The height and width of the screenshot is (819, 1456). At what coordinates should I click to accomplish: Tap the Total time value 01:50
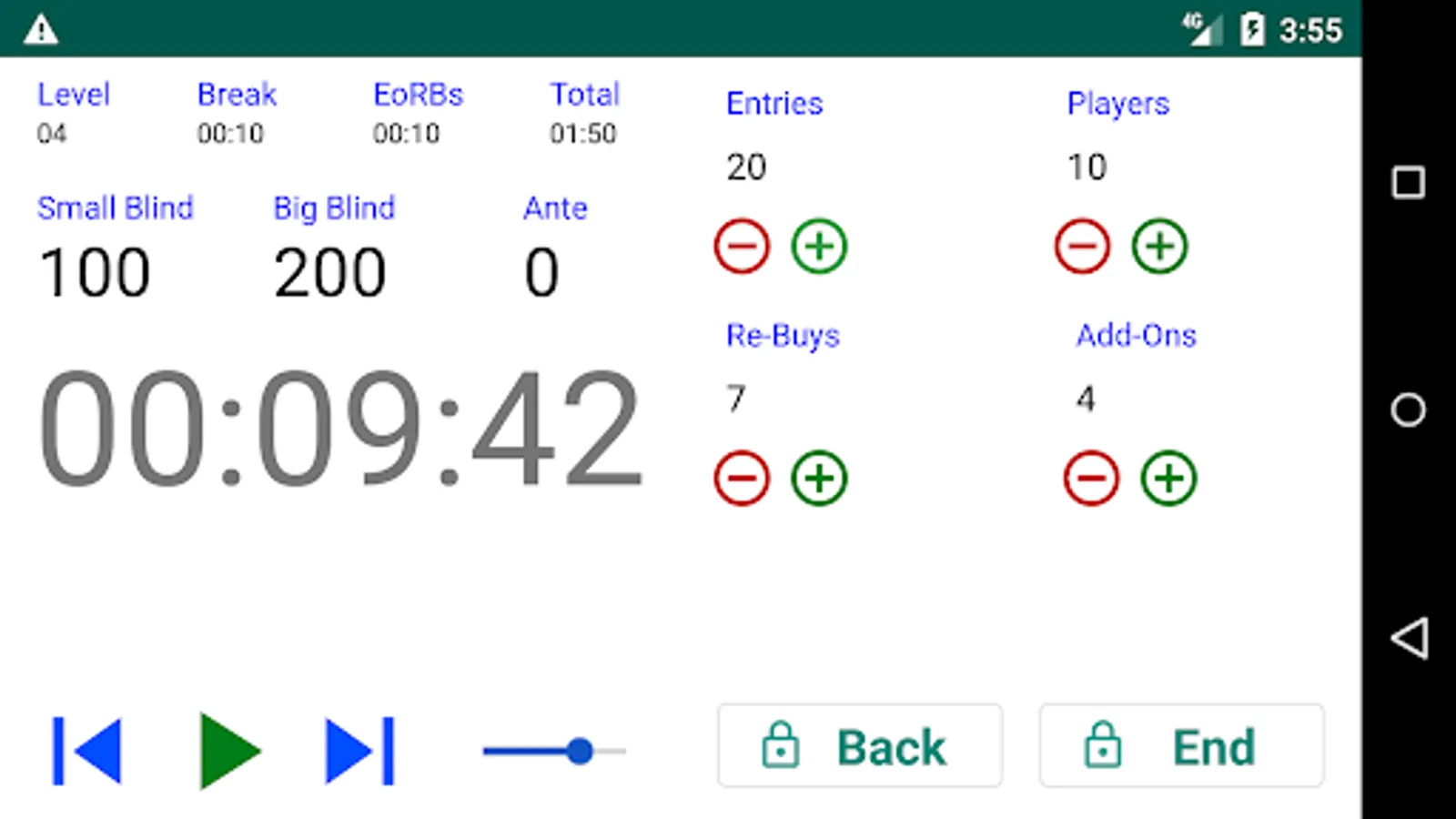[x=582, y=134]
